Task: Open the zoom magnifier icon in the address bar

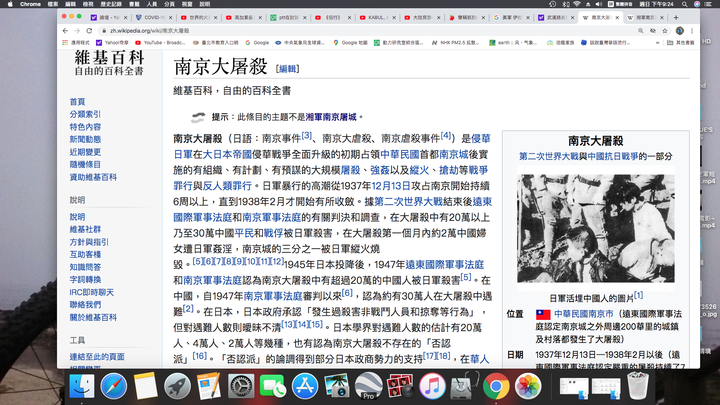Action: click(x=641, y=31)
